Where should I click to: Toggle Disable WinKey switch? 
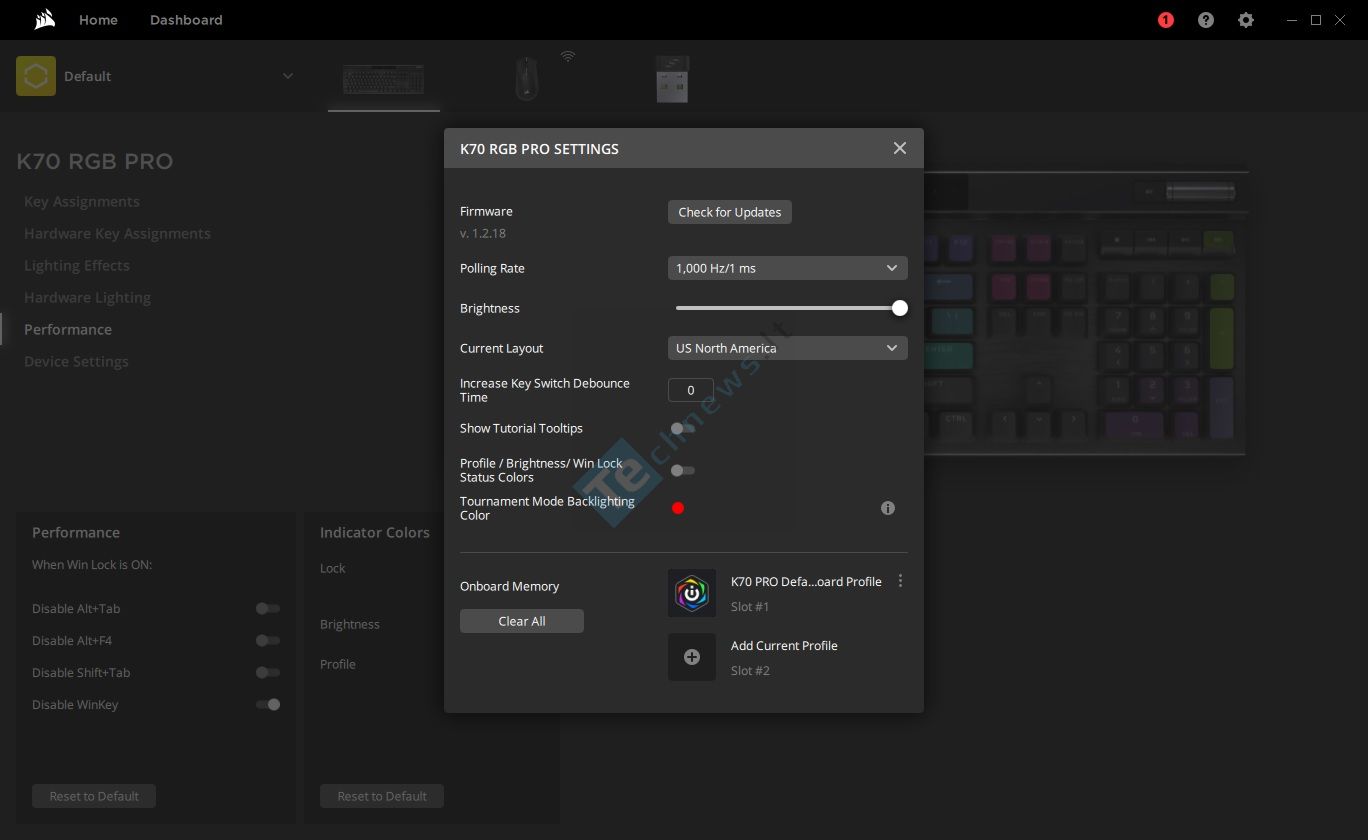pyautogui.click(x=268, y=704)
